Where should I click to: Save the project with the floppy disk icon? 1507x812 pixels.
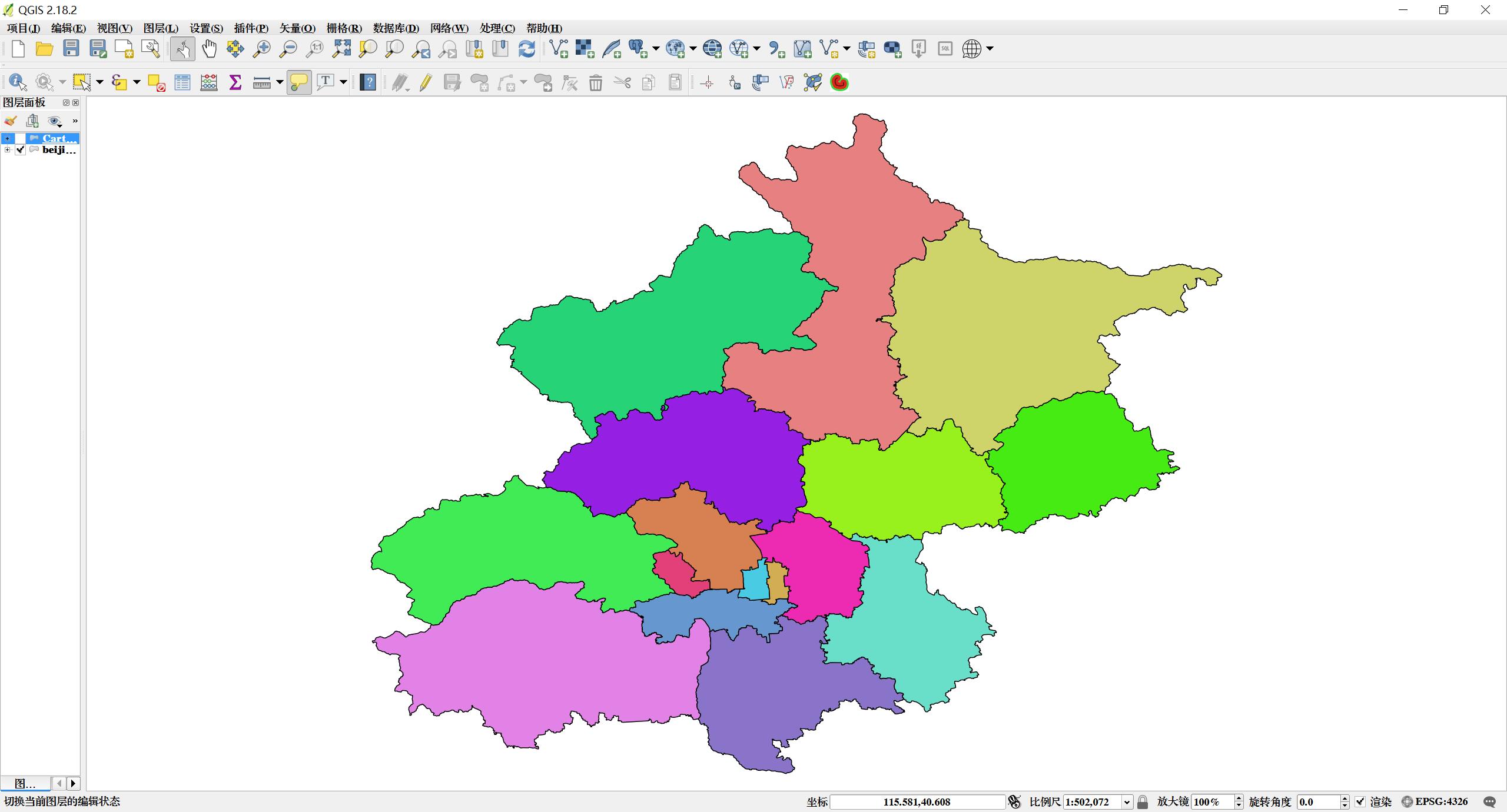[x=71, y=49]
